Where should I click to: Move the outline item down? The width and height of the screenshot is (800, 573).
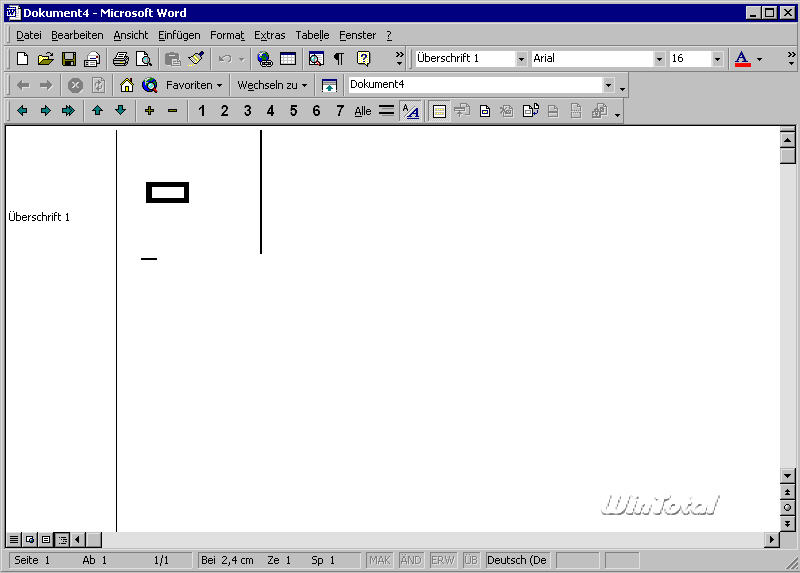click(x=120, y=110)
